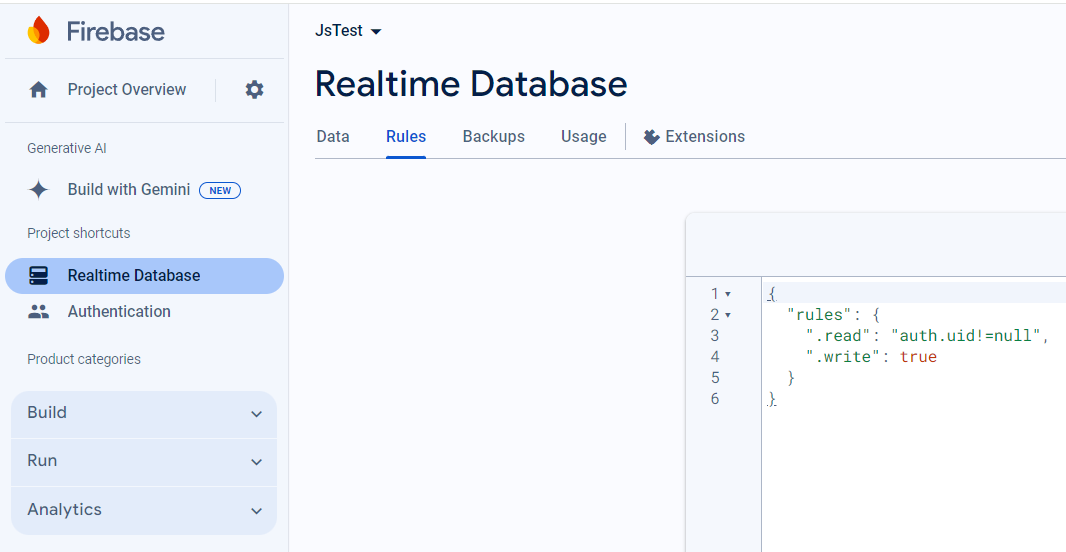Open the Usage tab
Image resolution: width=1066 pixels, height=552 pixels.
tap(583, 137)
